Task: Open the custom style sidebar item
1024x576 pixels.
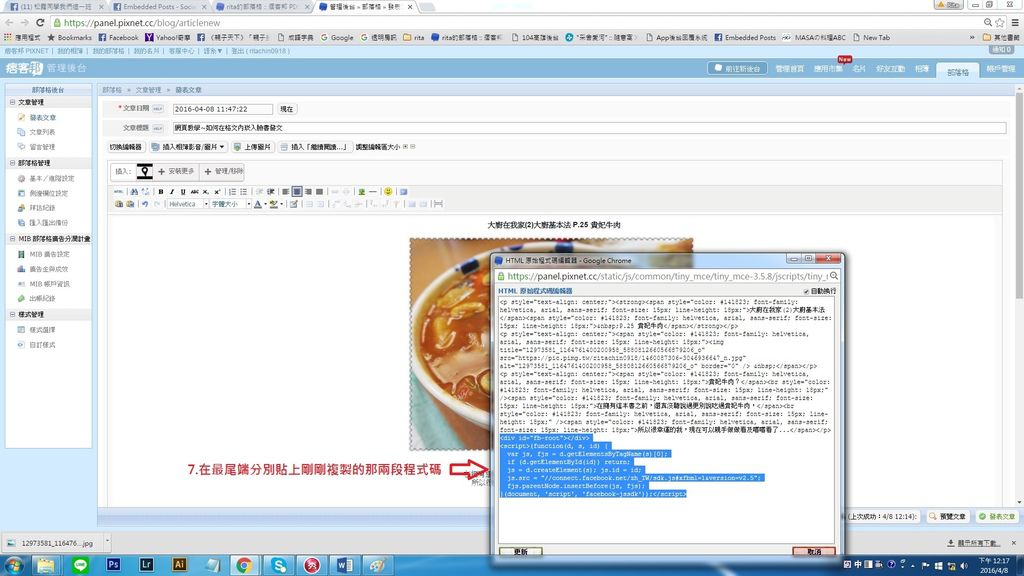Action: [x=42, y=345]
